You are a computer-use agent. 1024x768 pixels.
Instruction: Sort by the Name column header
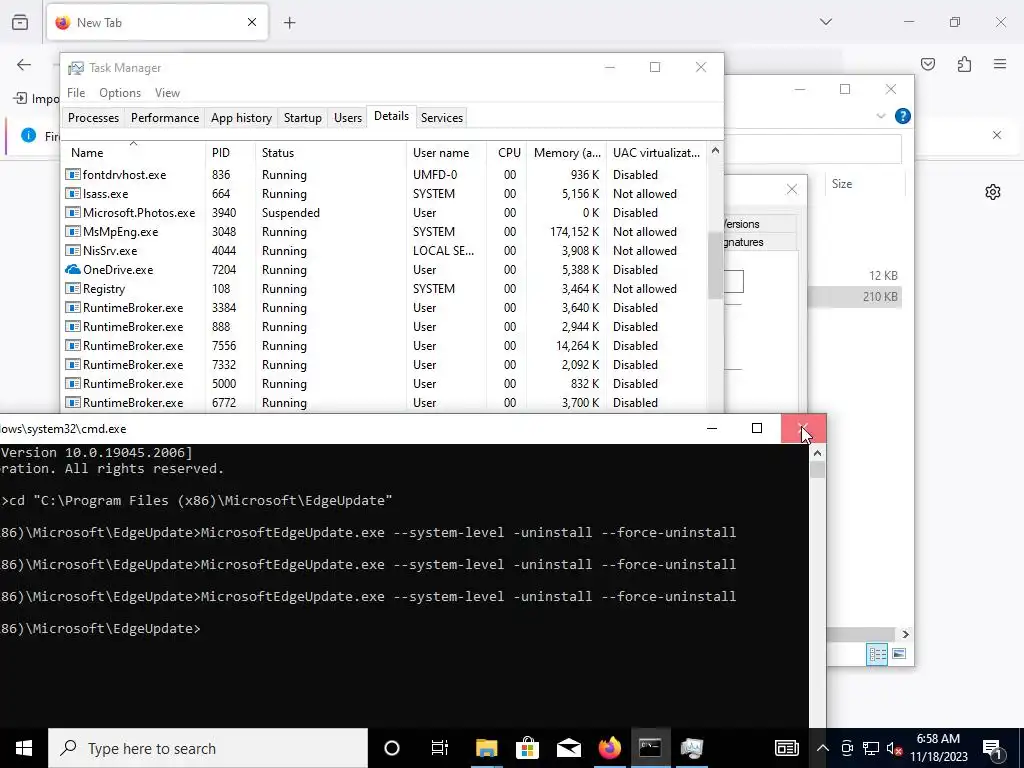133,152
